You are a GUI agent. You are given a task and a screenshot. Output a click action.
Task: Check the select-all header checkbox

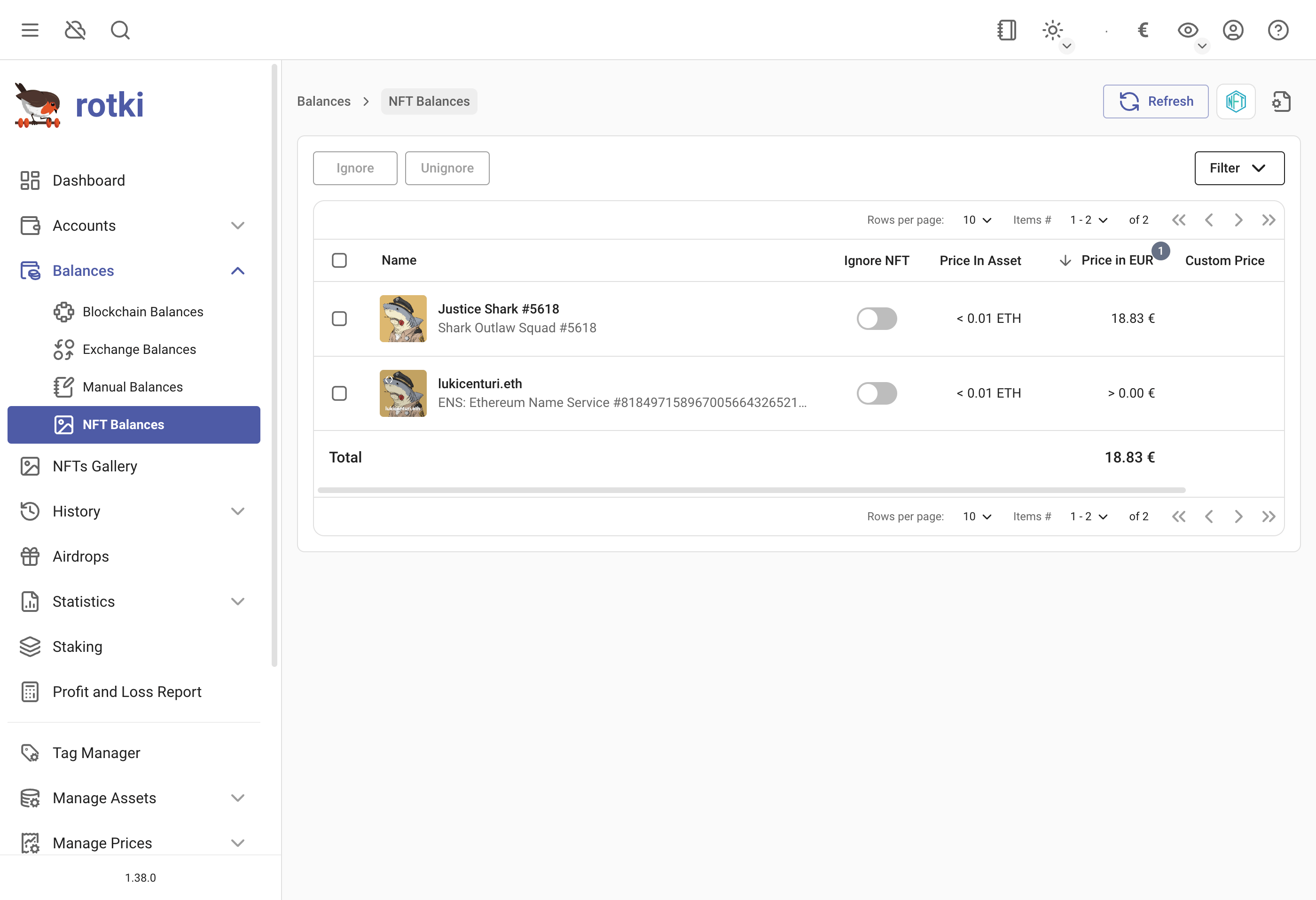pos(339,260)
